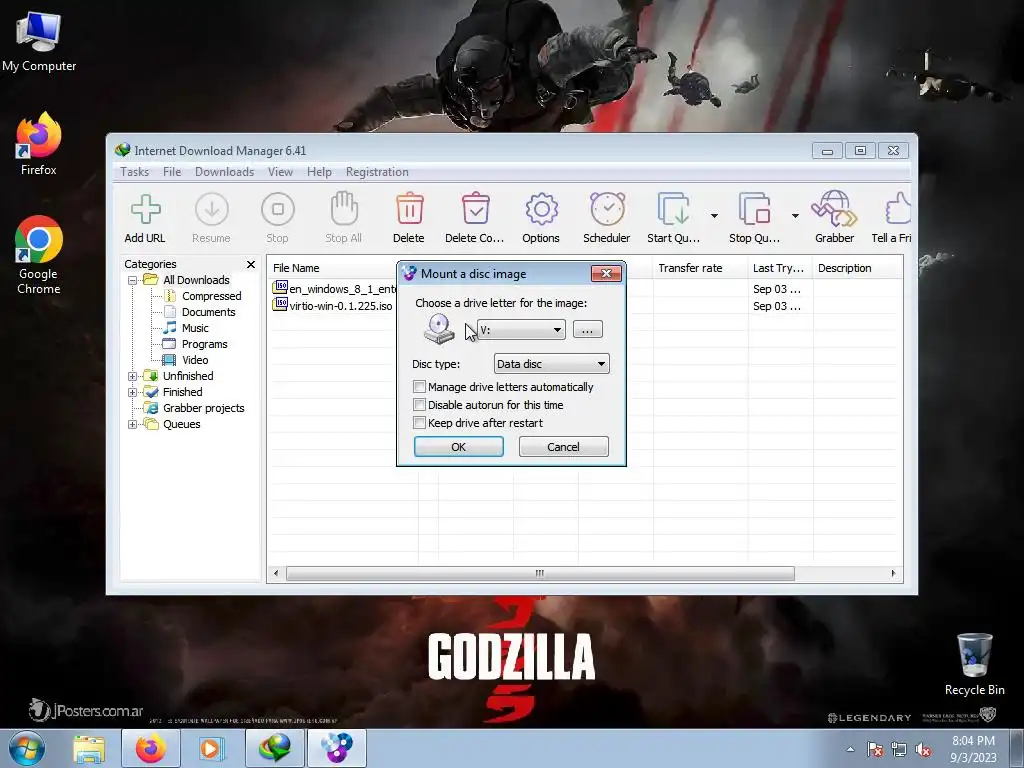Click scrollbar left arrow
The width and height of the screenshot is (1024, 768).
pos(276,573)
